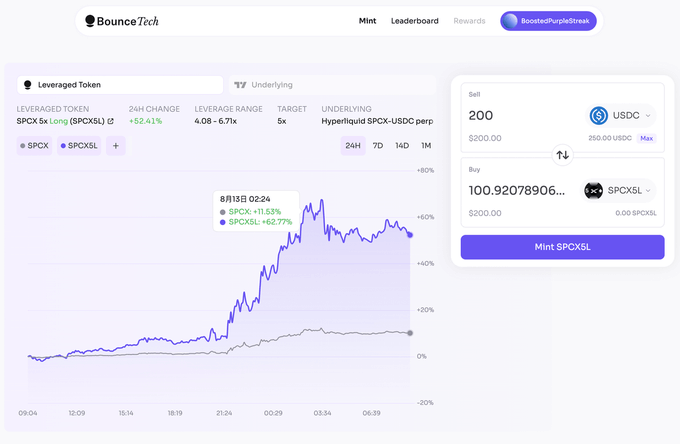Toggle SPCX5L series on chart

pyautogui.click(x=79, y=146)
